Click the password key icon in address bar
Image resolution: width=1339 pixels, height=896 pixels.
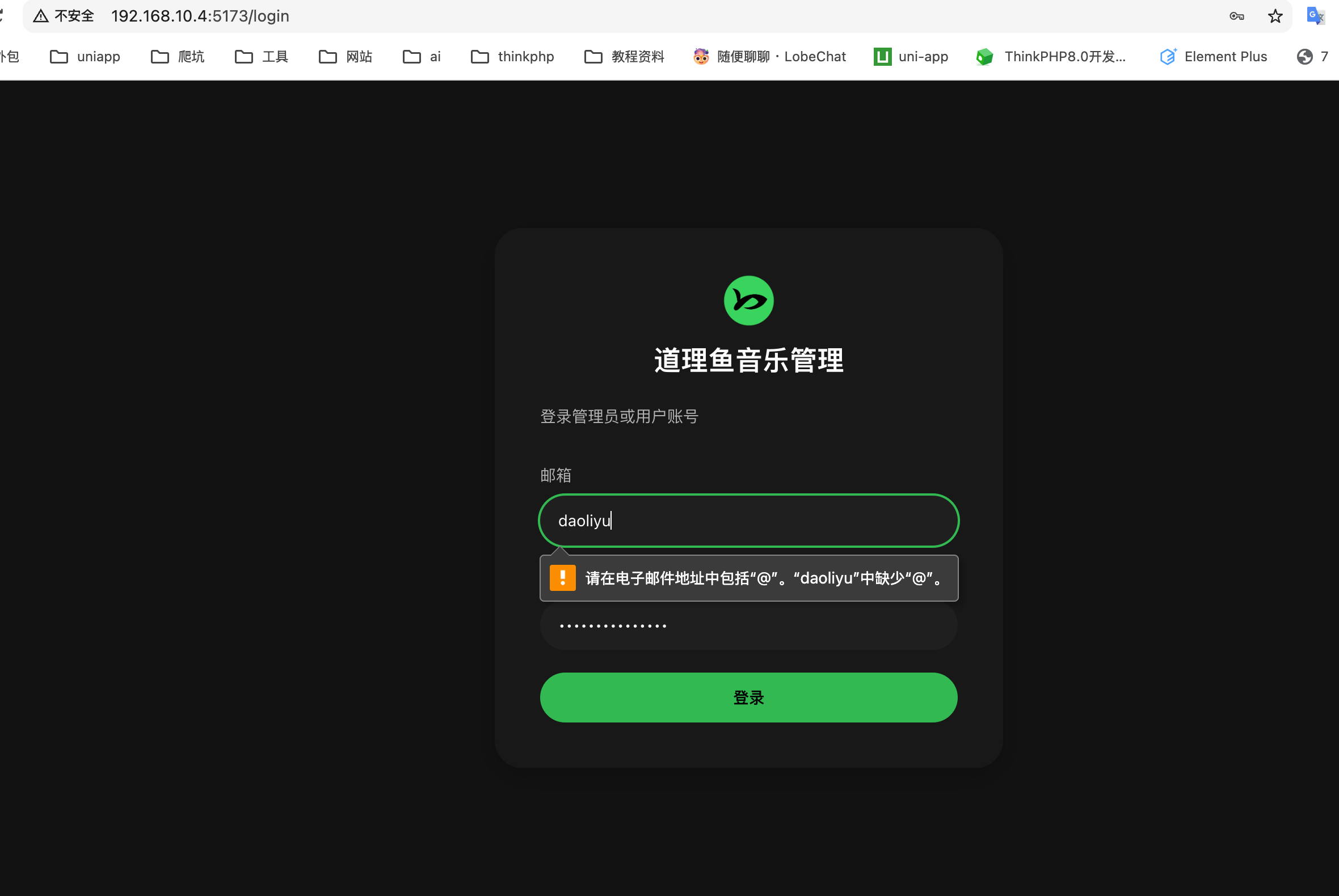[1236, 16]
